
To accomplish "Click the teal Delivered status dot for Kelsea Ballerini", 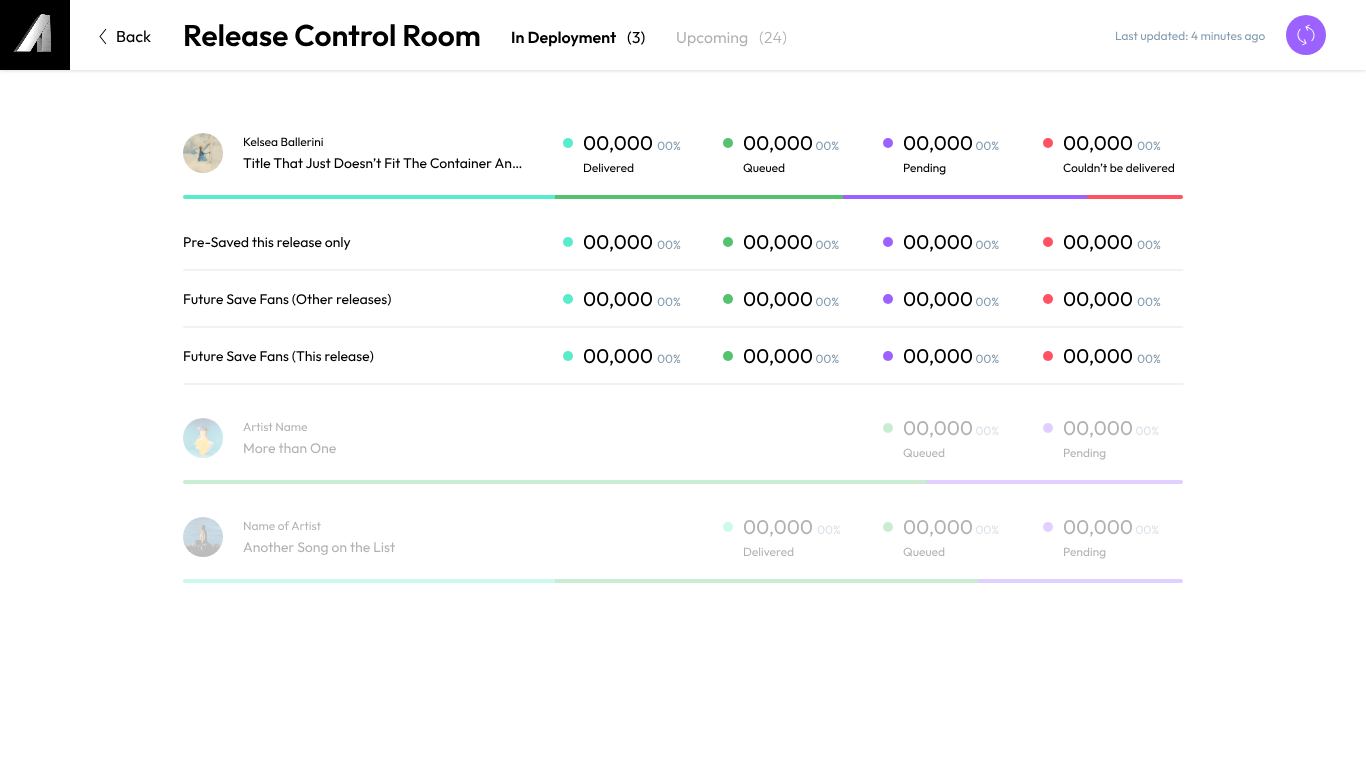I will coord(567,142).
